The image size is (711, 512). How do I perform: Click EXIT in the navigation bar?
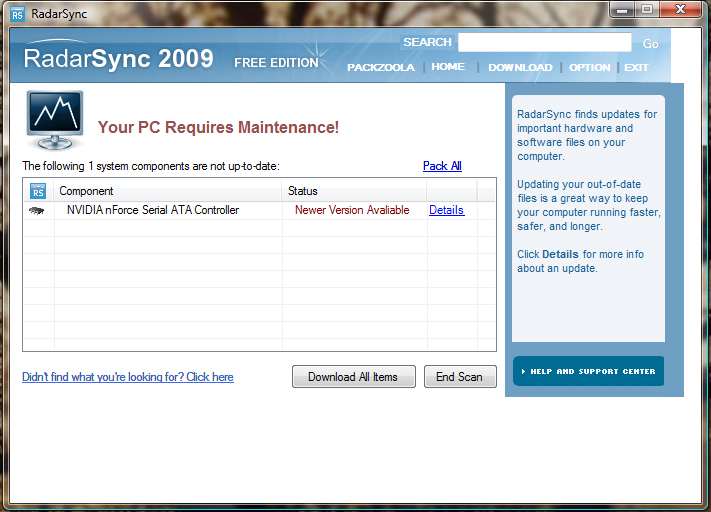pyautogui.click(x=636, y=68)
